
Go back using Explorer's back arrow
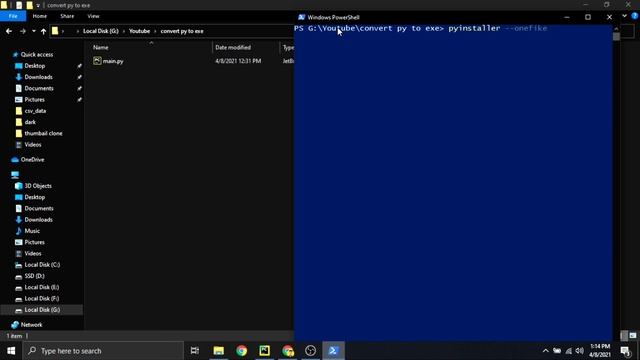pyautogui.click(x=9, y=31)
